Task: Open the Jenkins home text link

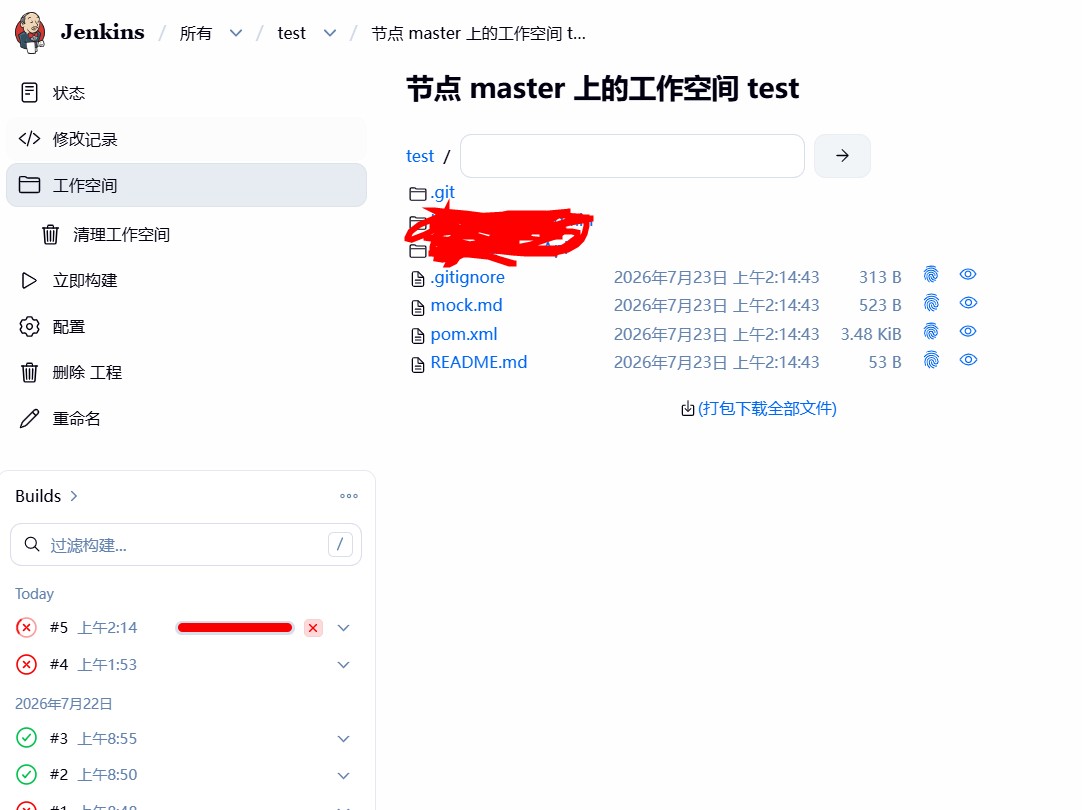Action: (x=103, y=32)
